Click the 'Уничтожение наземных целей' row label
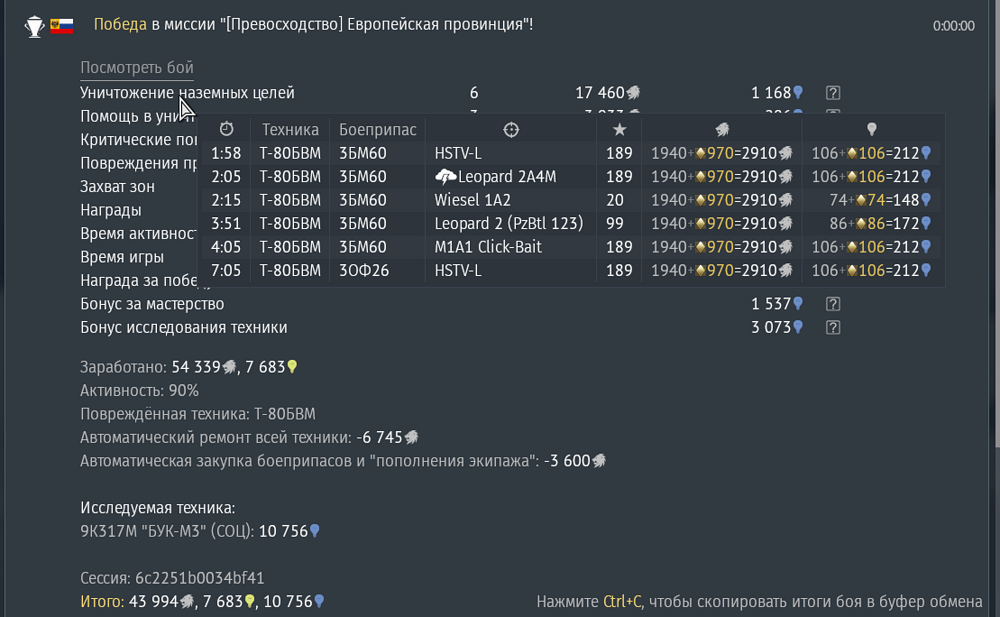Screen dimensions: 1000x617 tap(188, 93)
